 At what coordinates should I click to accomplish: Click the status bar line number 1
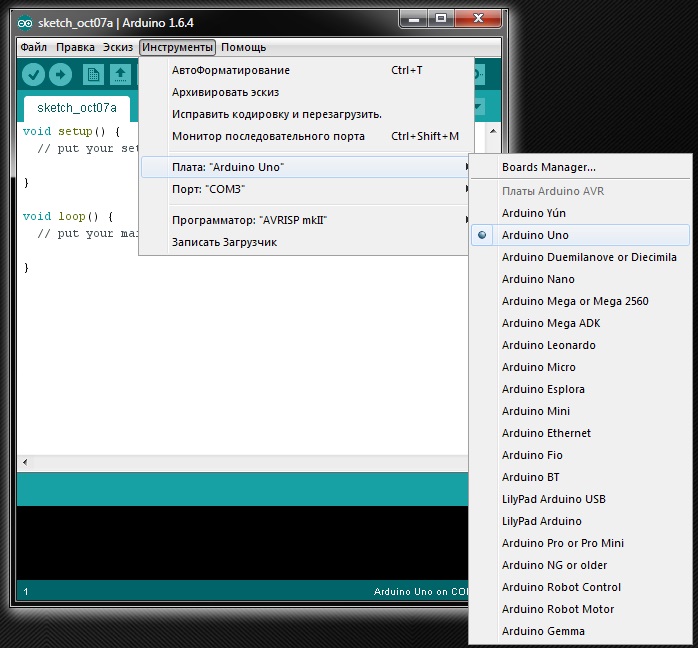pyautogui.click(x=26, y=592)
